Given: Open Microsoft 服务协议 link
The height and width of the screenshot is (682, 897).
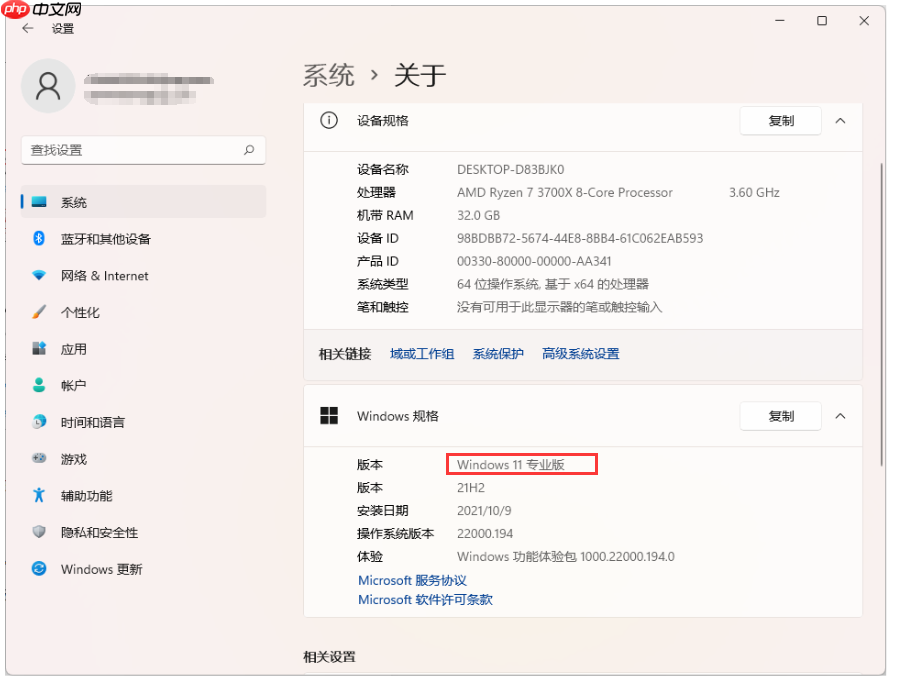Looking at the screenshot, I should [411, 580].
